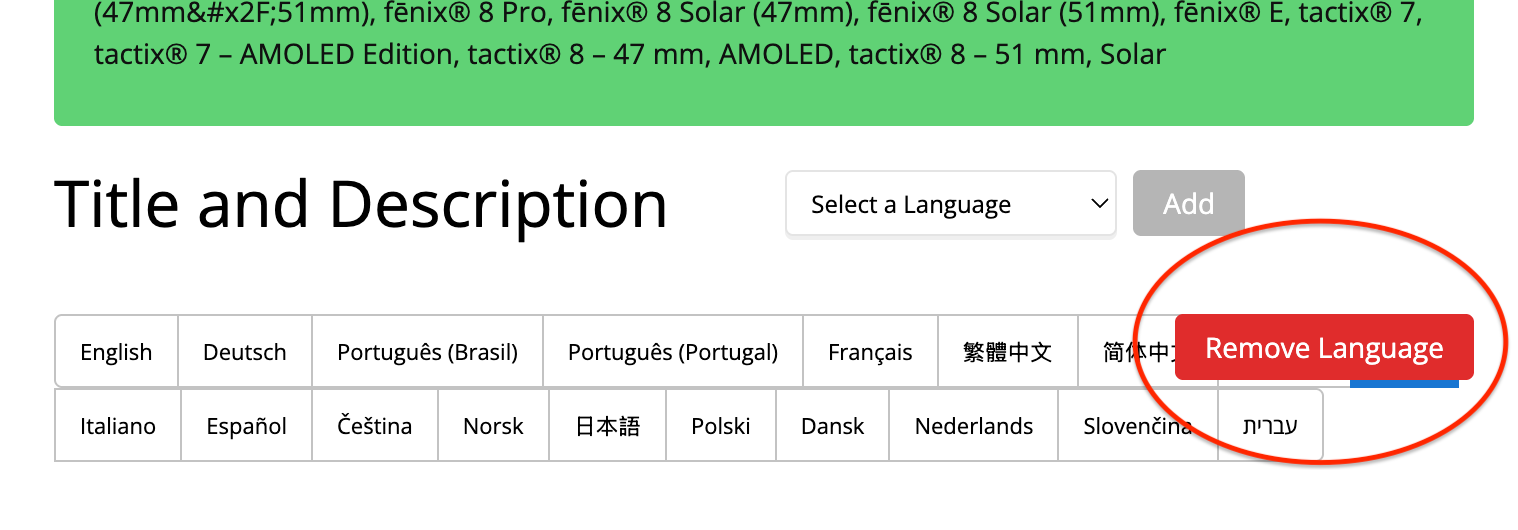Switch to the Norsk tab
1518x530 pixels.
click(493, 426)
